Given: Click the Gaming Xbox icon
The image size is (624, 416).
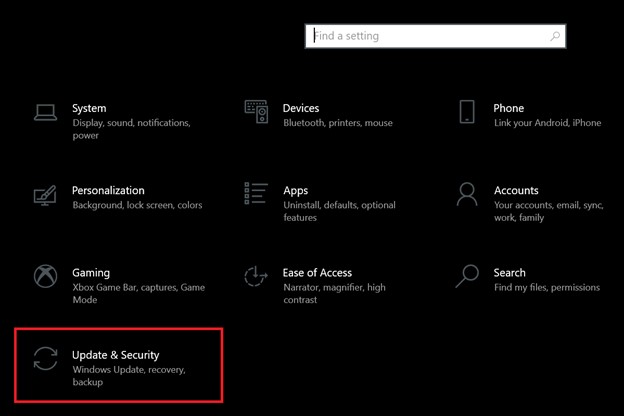Looking at the screenshot, I should pyautogui.click(x=45, y=276).
